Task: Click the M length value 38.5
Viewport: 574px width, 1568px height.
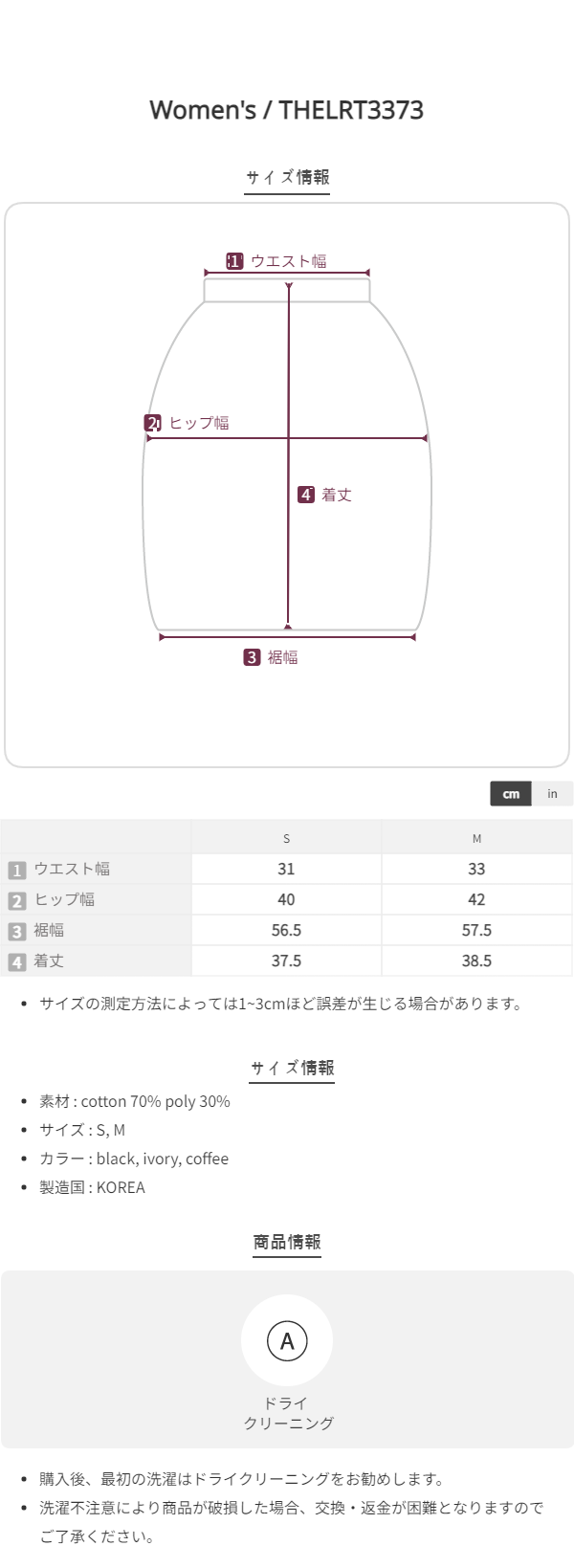Action: point(476,961)
